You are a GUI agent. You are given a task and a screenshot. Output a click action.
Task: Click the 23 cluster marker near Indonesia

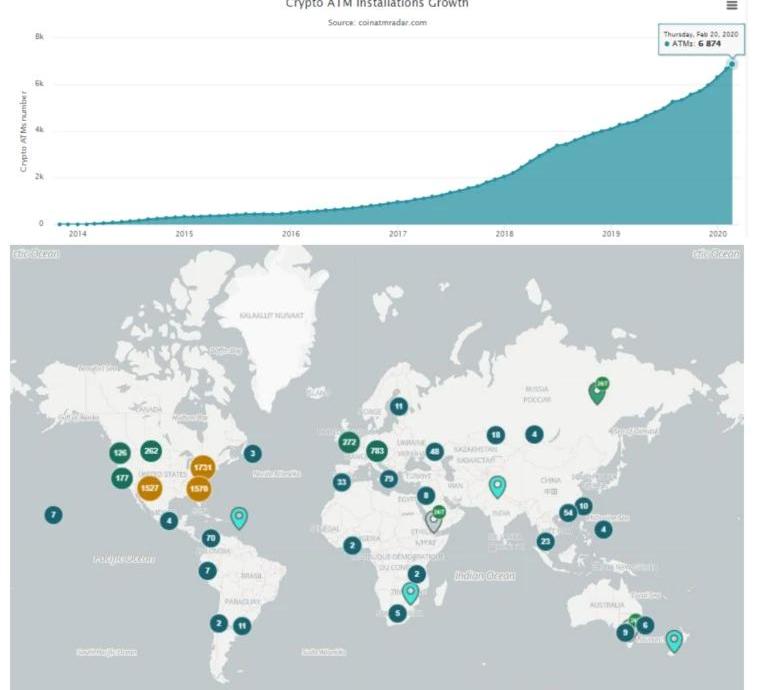tap(545, 541)
